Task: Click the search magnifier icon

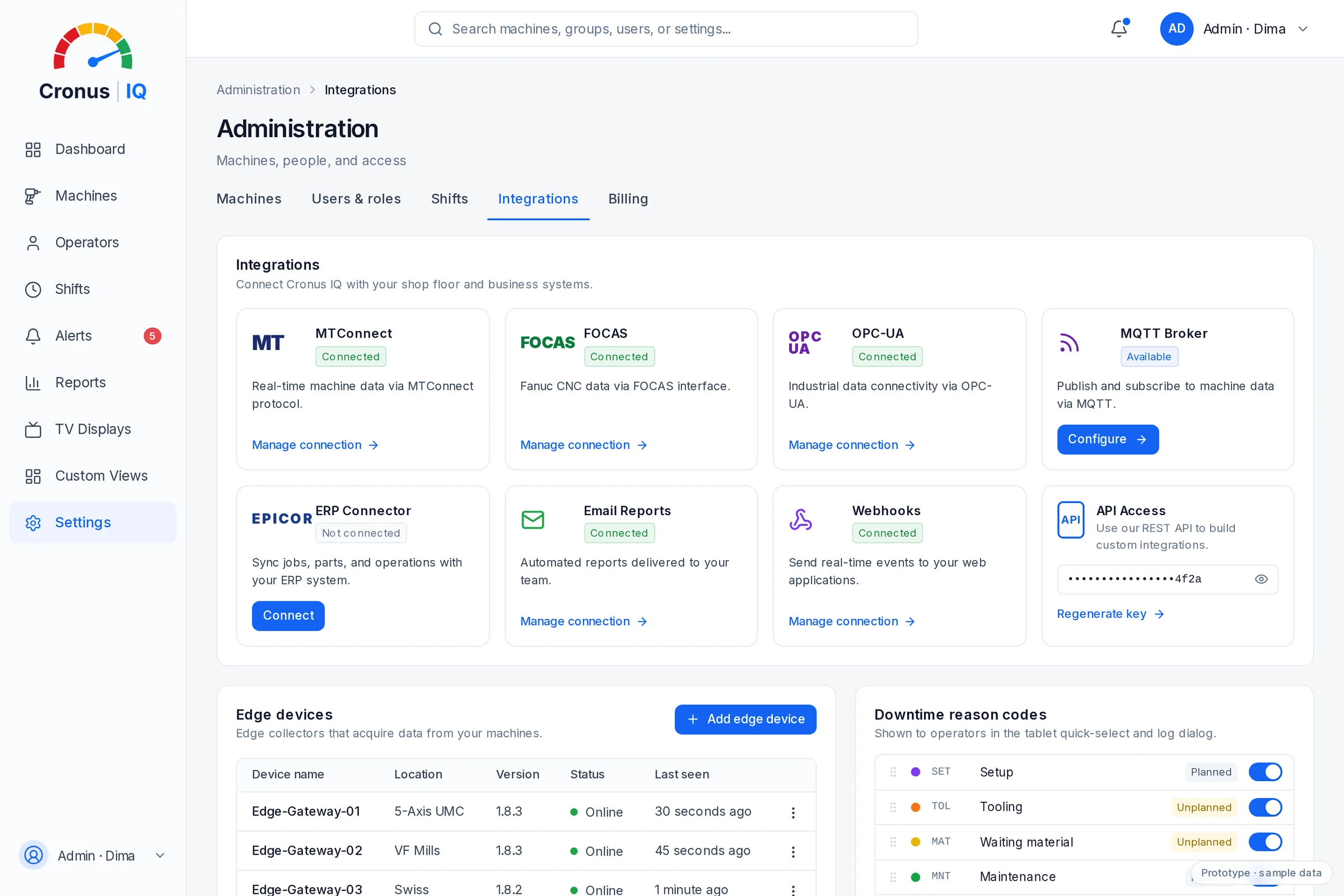Action: 436,29
